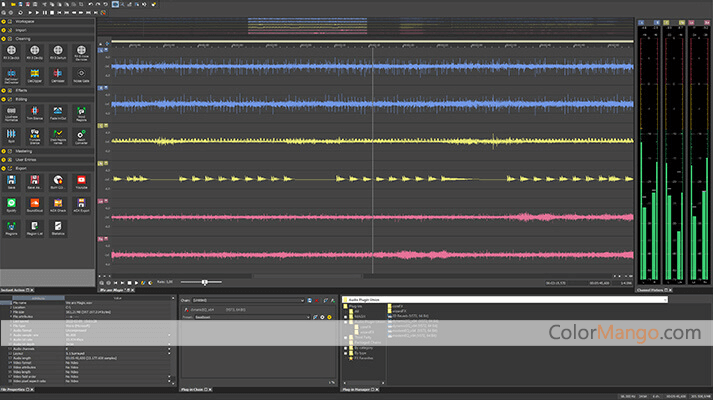
Task: Click the Trim Silence editing icon
Action: 35,113
